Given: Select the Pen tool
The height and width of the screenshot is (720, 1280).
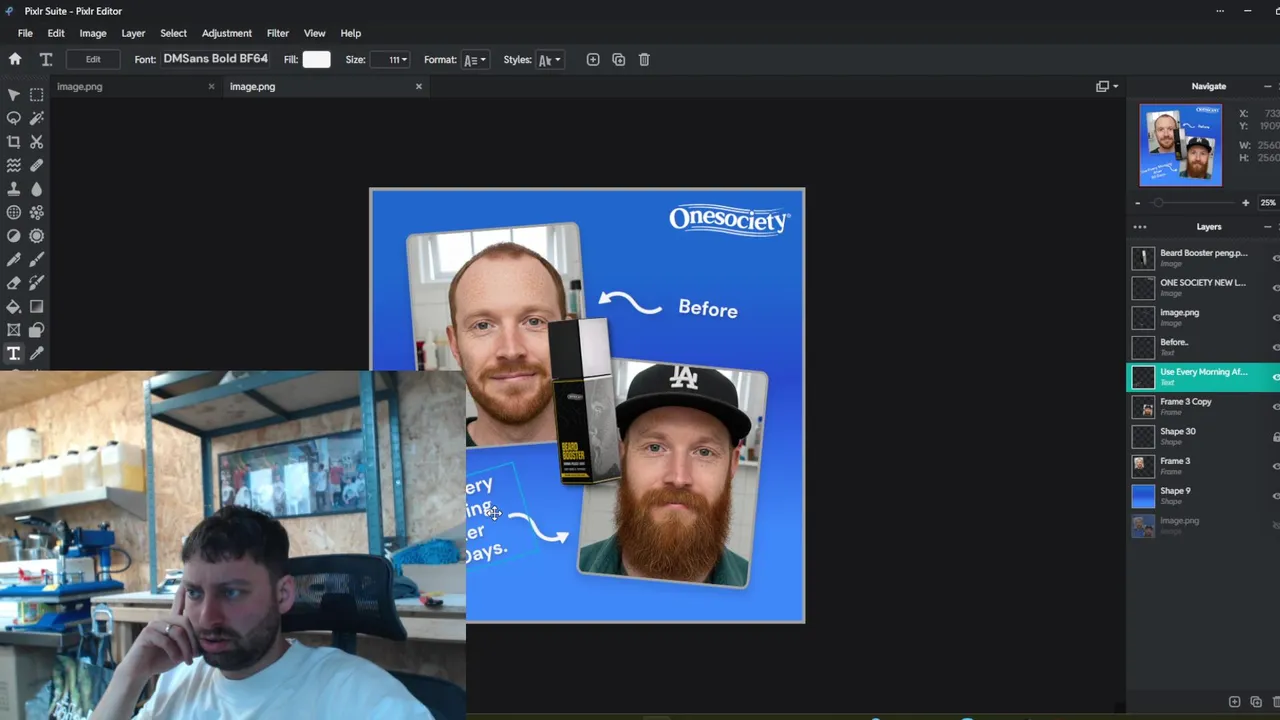Looking at the screenshot, I should click(x=14, y=260).
